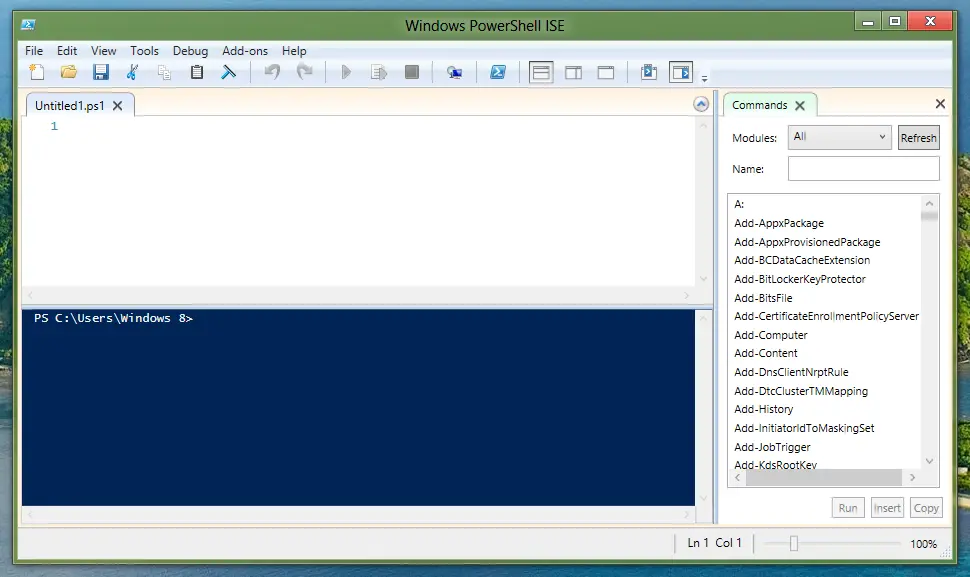Open the Help menu
Viewport: 970px width, 577px height.
coord(294,51)
